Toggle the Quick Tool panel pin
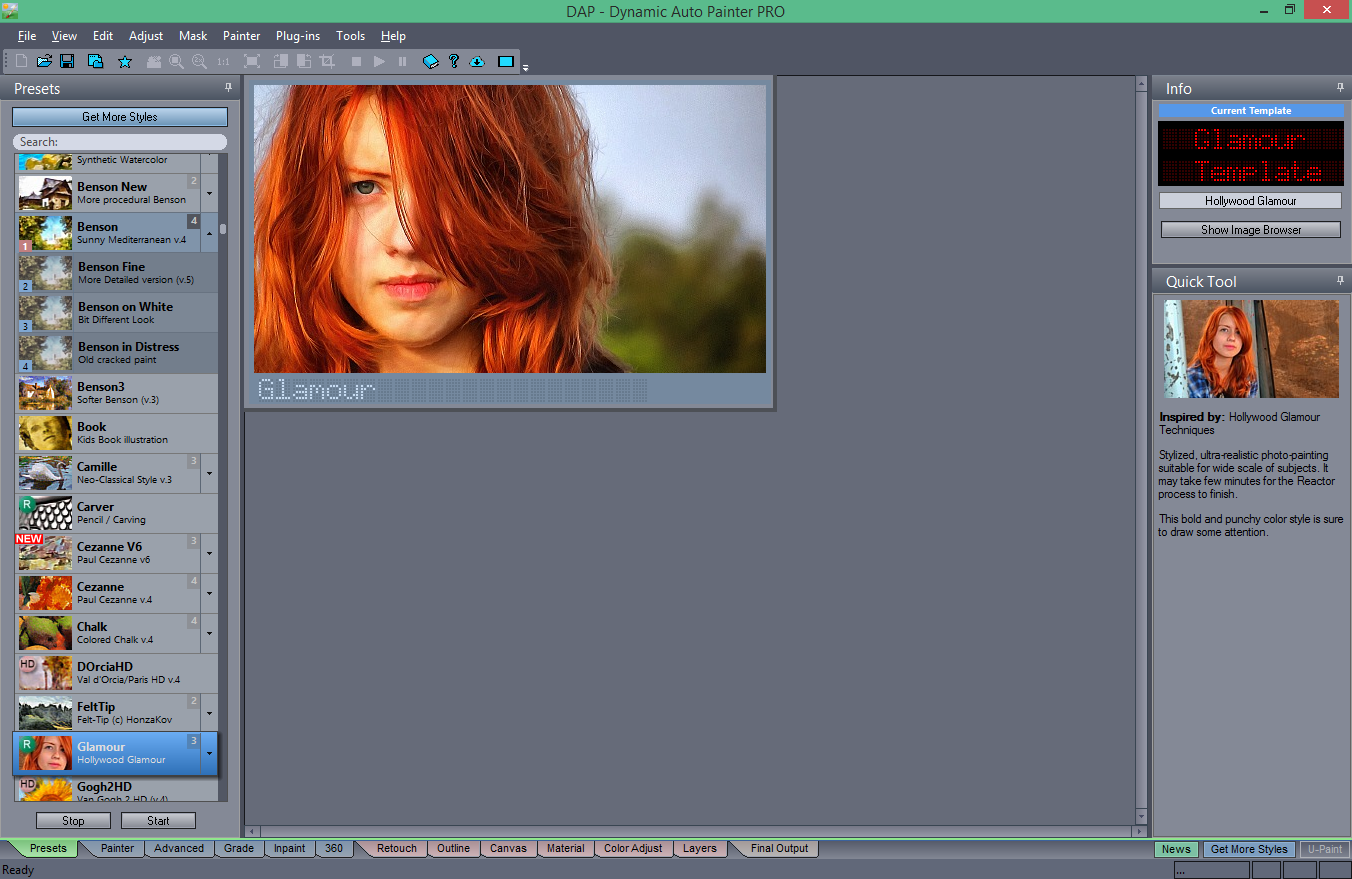Viewport: 1352px width, 879px height. point(1341,281)
